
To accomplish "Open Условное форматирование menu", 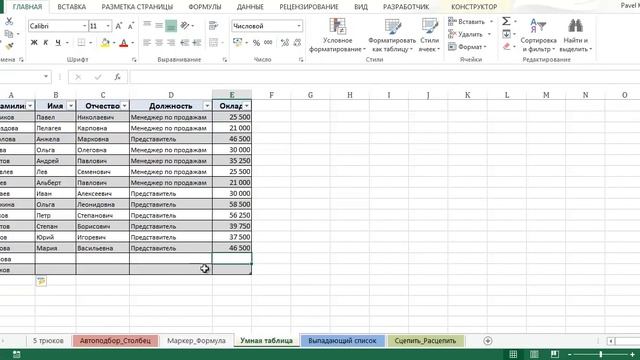I will tap(337, 35).
